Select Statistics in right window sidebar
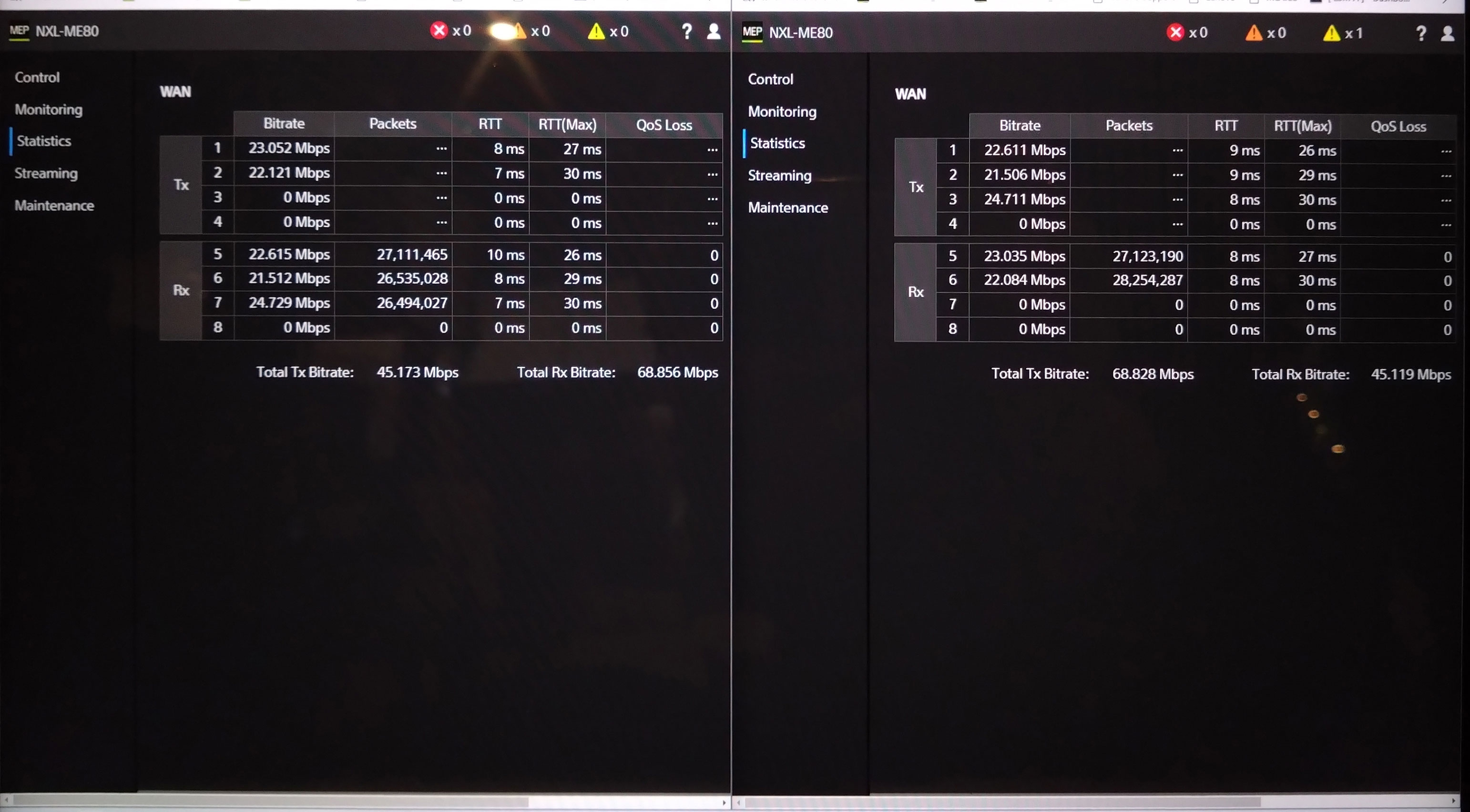 (x=777, y=142)
